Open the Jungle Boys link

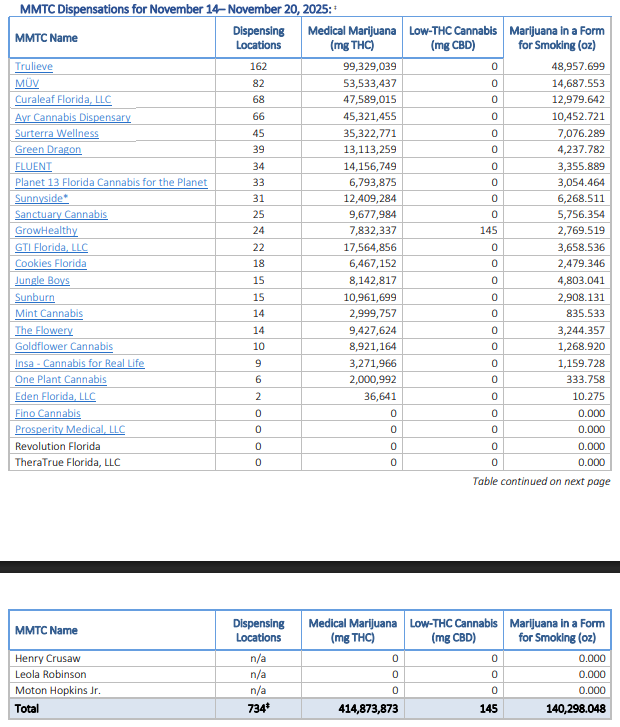[x=42, y=281]
